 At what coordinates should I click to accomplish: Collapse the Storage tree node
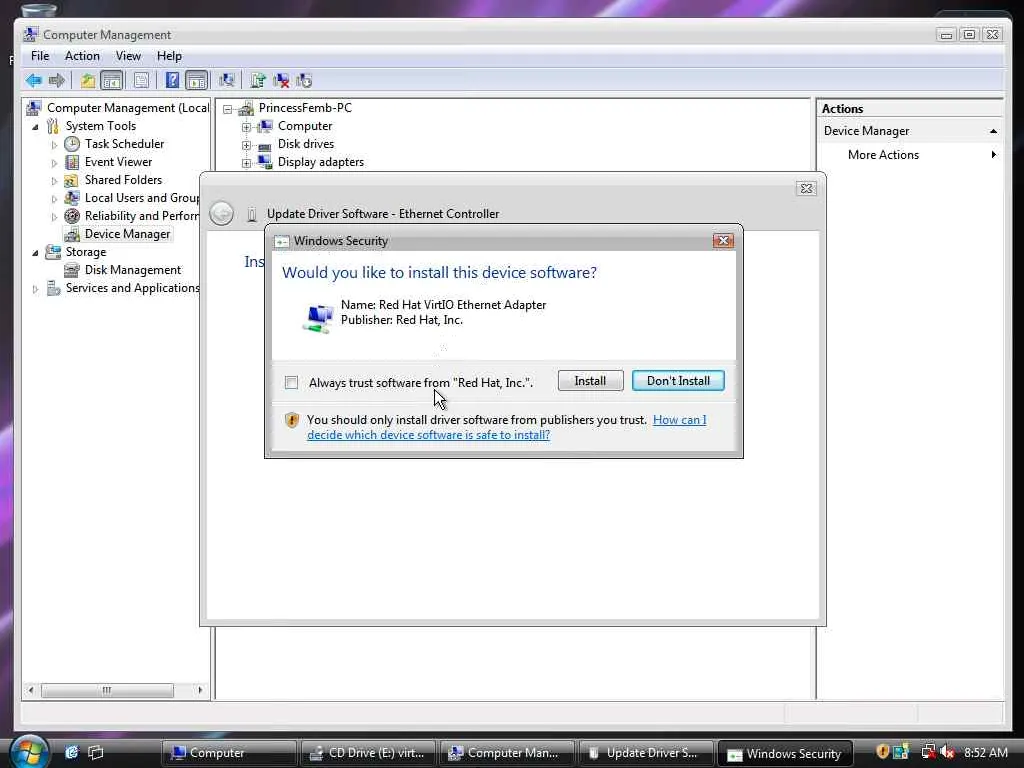[x=35, y=253]
